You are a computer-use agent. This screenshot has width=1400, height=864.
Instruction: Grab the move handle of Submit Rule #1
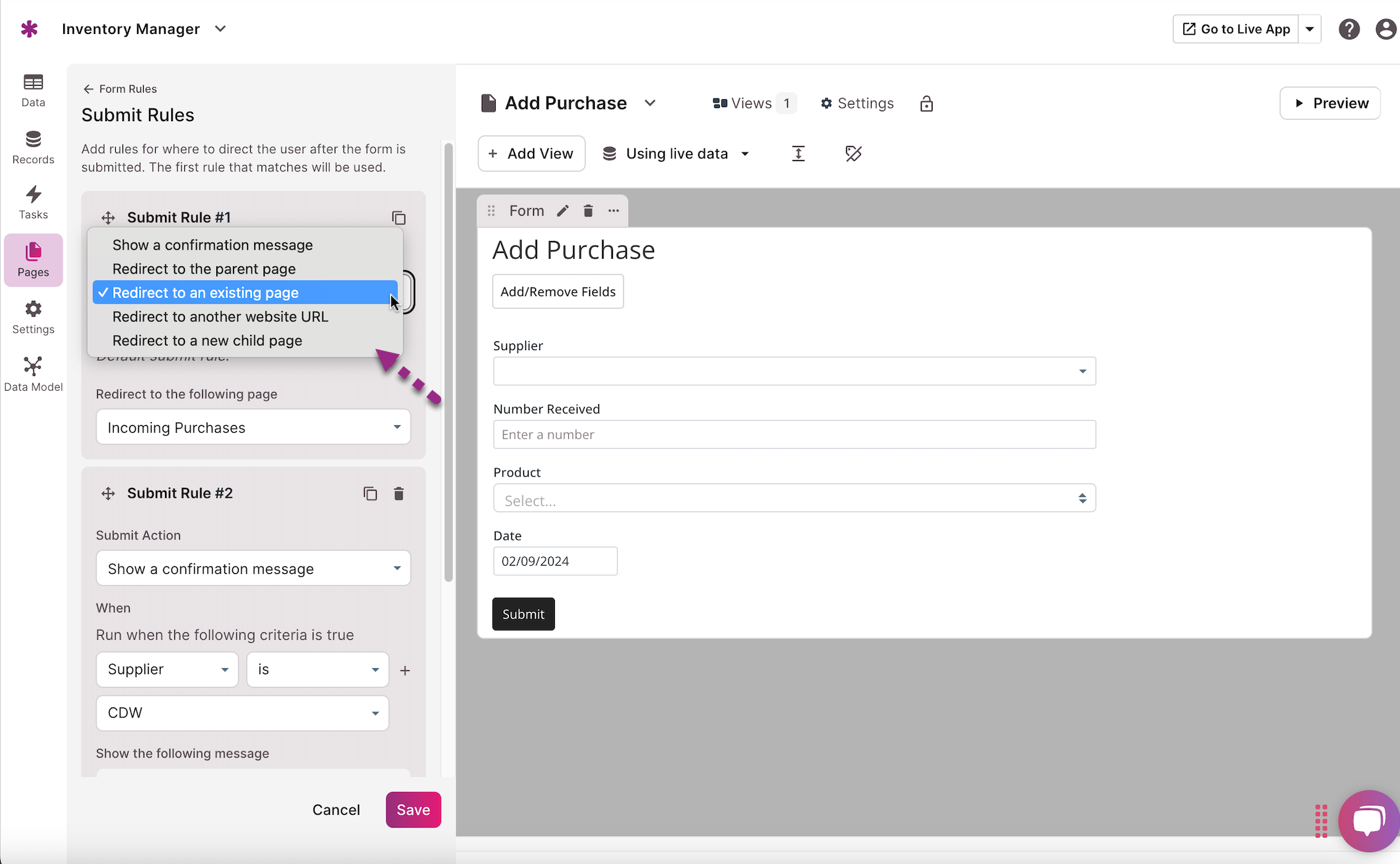click(108, 218)
